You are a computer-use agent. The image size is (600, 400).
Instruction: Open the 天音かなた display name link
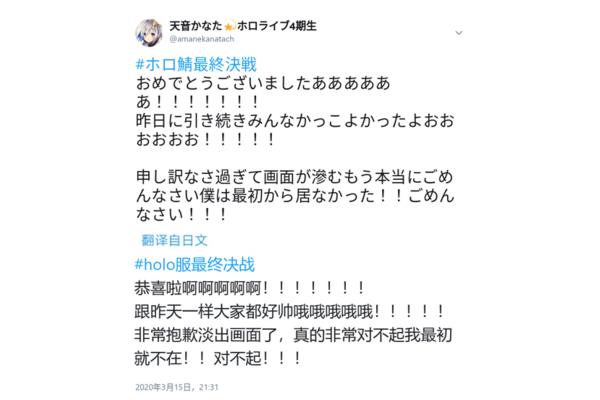pyautogui.click(x=196, y=26)
